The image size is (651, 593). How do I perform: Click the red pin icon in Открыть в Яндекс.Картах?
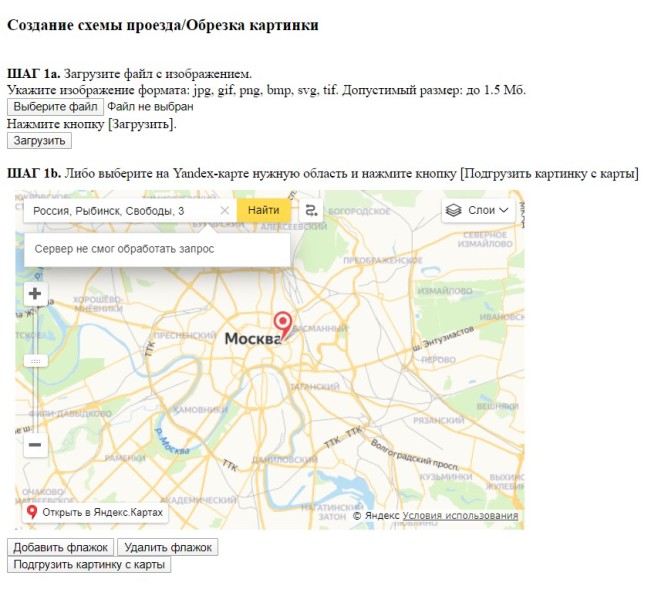pos(32,512)
